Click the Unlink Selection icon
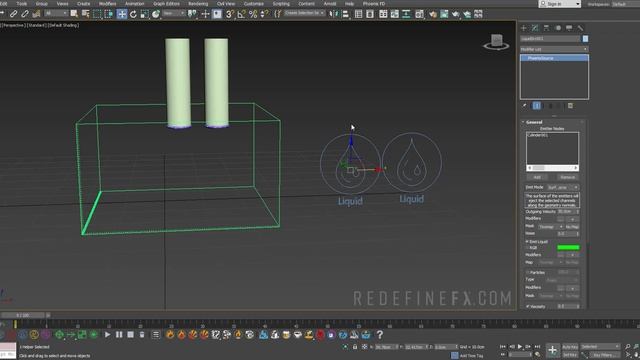Screen dimensions: 640x360 tap(25, 14)
